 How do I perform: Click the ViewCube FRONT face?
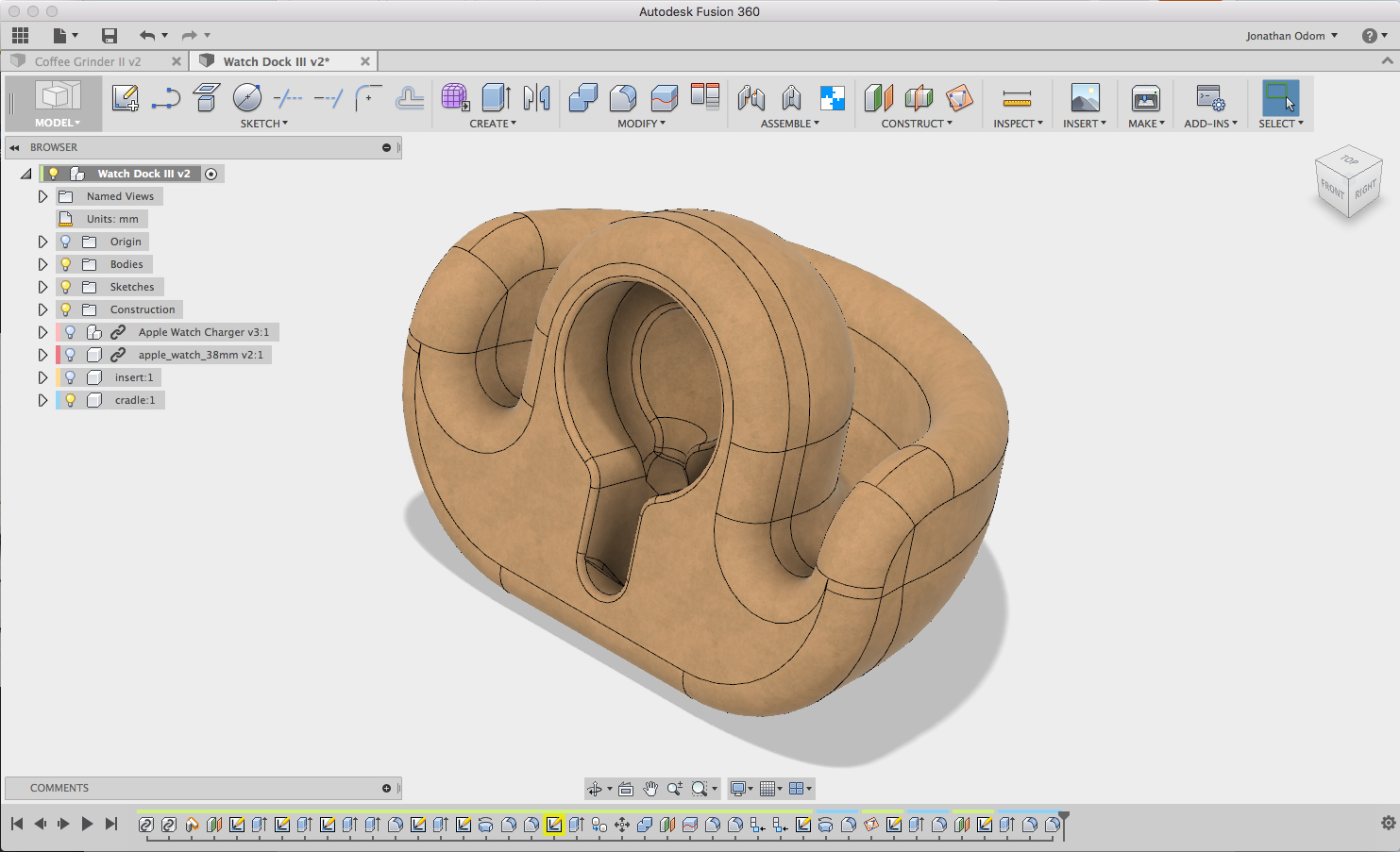coord(1332,189)
